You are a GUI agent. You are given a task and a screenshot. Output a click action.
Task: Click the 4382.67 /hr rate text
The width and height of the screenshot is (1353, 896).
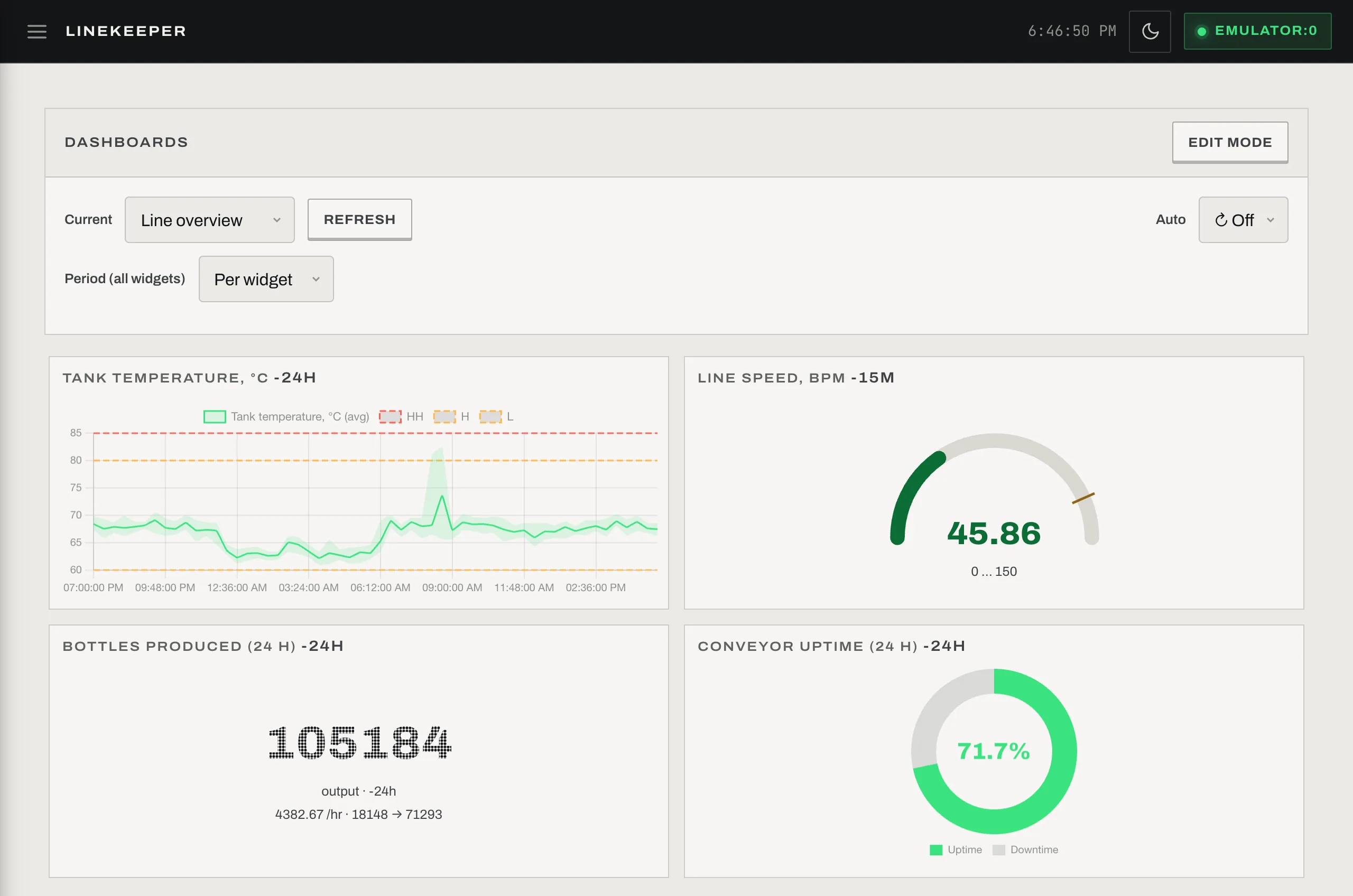point(309,814)
